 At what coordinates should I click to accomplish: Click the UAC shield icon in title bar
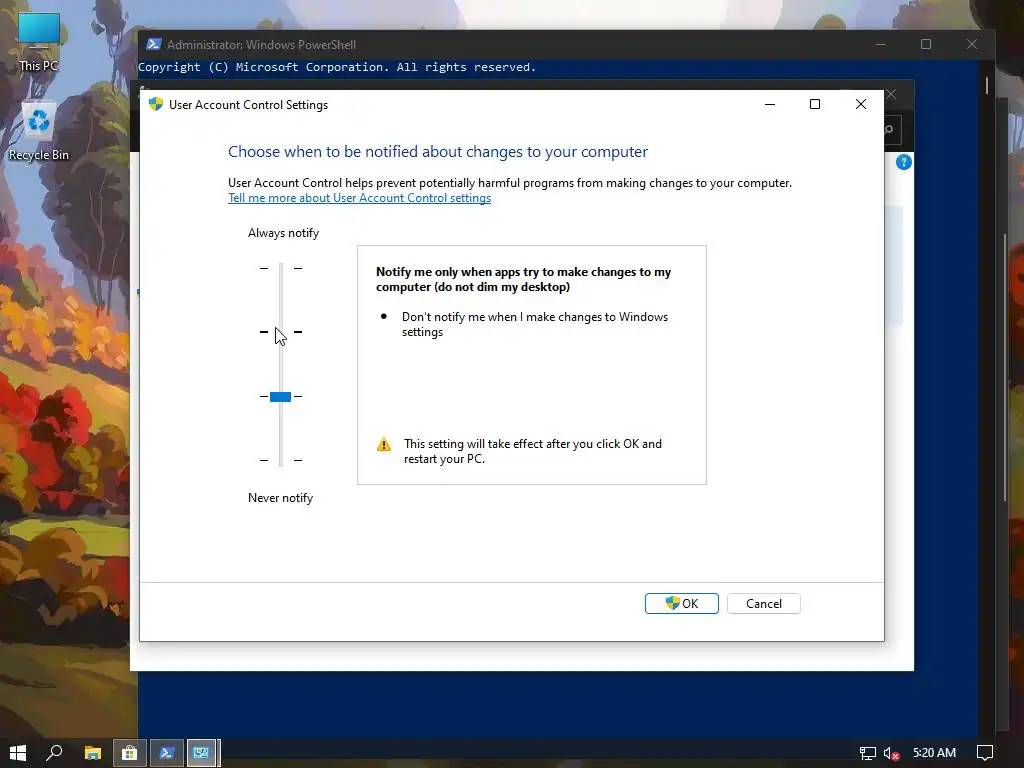[x=155, y=104]
